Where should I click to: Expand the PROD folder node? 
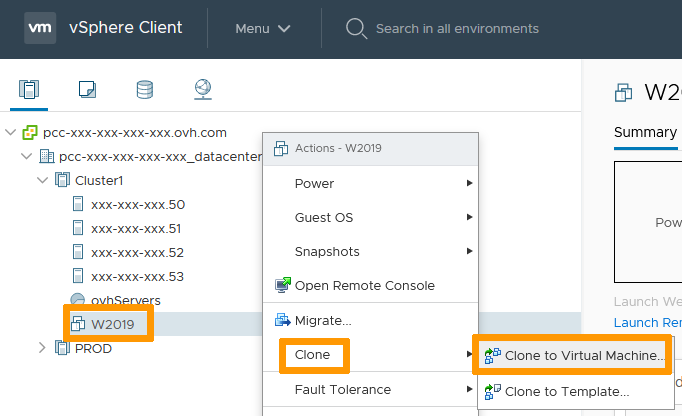(42, 349)
